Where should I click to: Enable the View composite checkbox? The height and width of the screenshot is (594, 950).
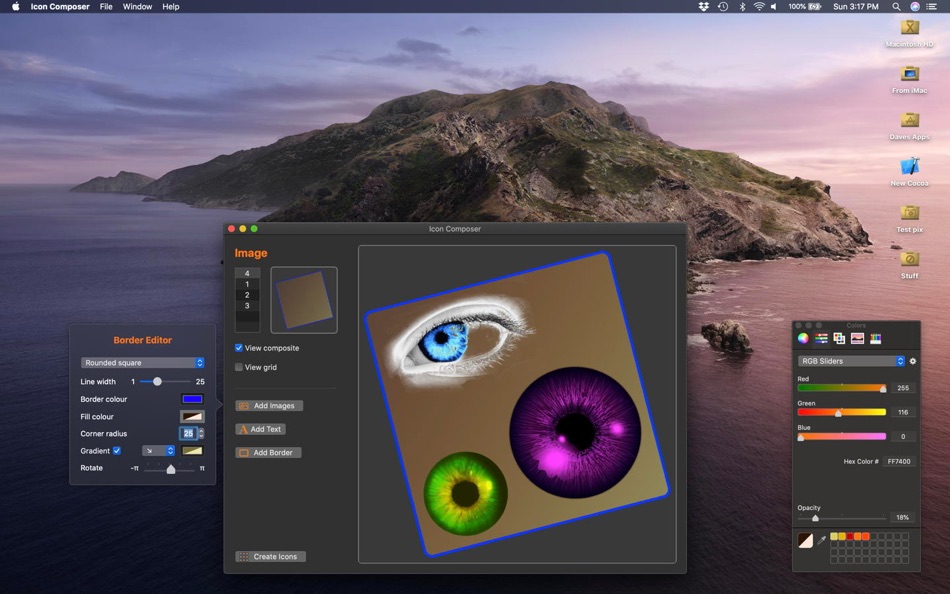click(x=239, y=348)
